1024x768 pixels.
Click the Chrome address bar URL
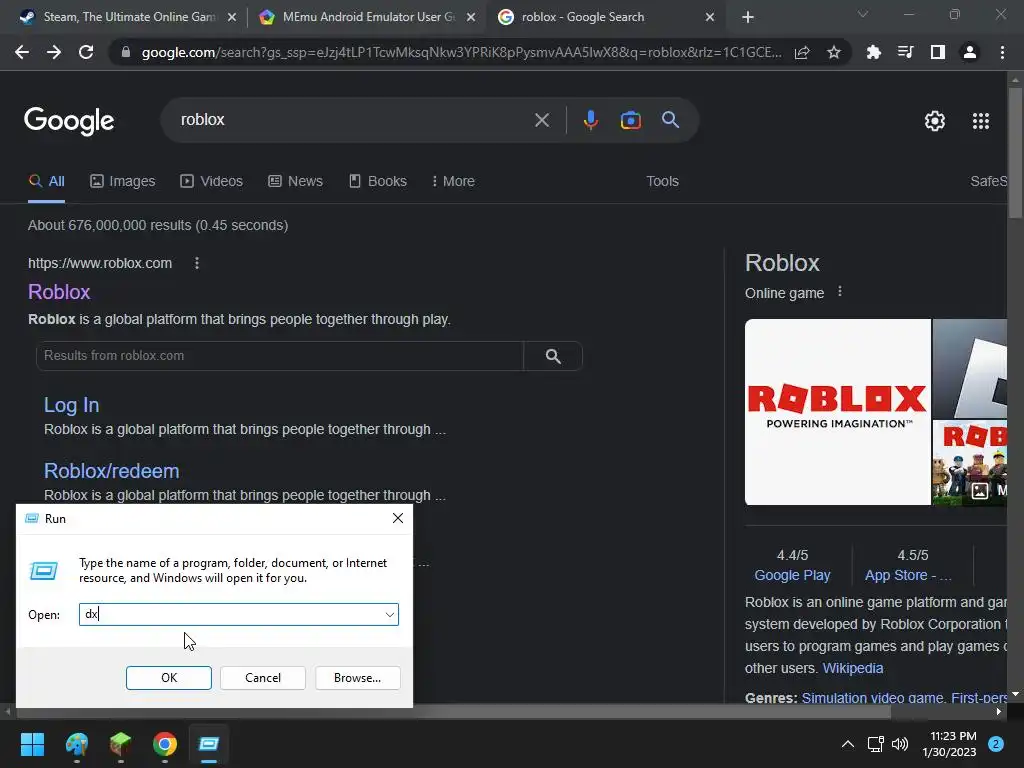[x=460, y=52]
